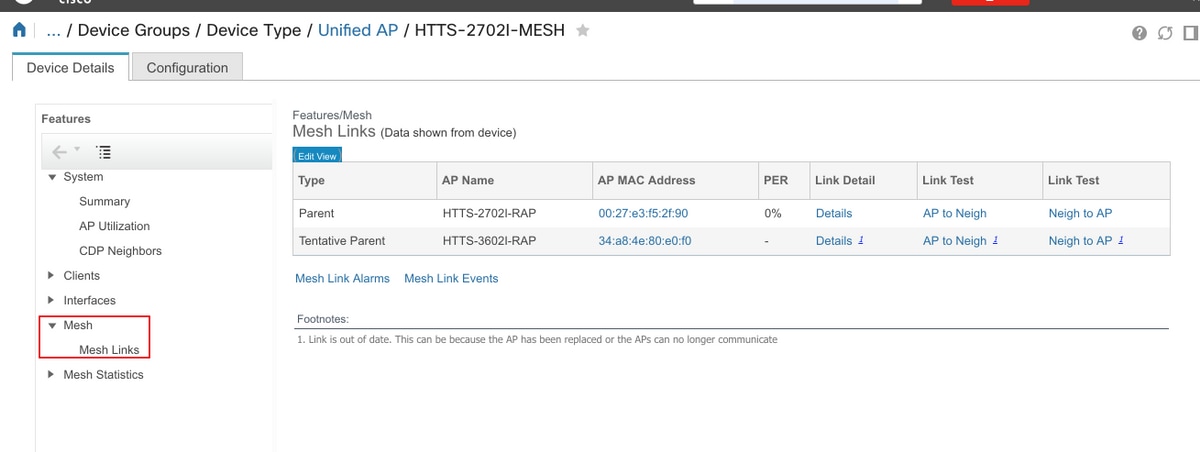Click the Device Groups breadcrumb text
The height and width of the screenshot is (452, 1200).
134,31
